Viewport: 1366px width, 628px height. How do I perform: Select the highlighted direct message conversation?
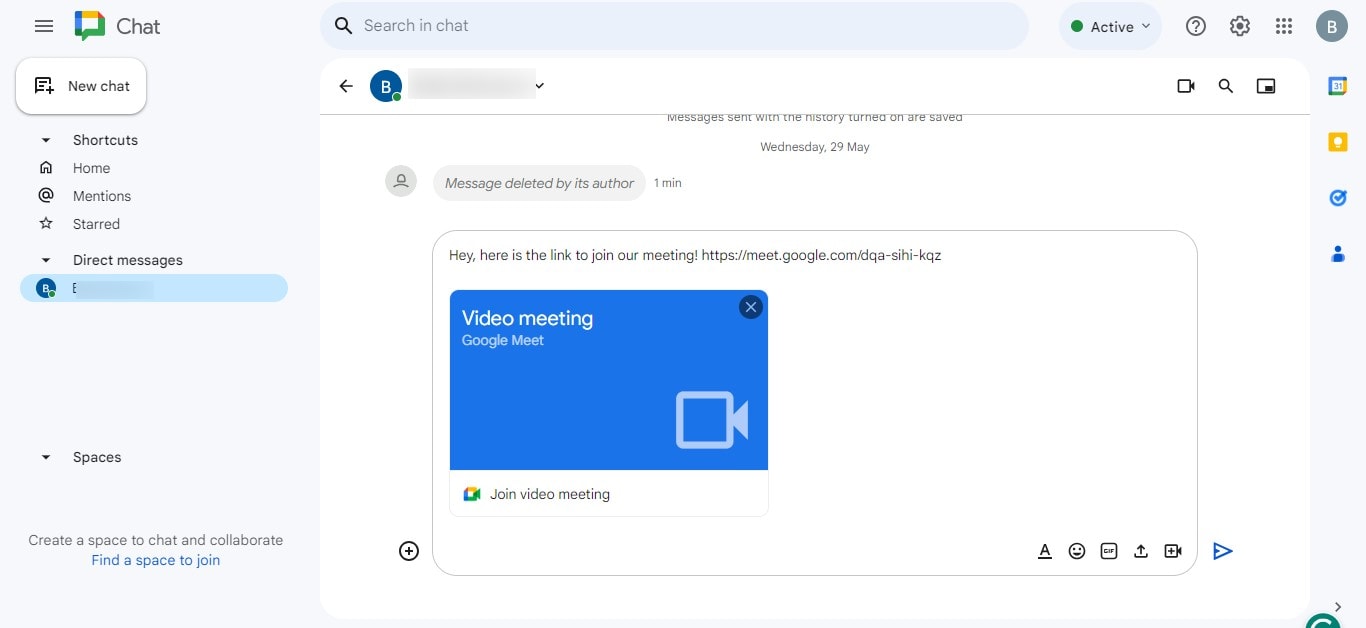[154, 288]
